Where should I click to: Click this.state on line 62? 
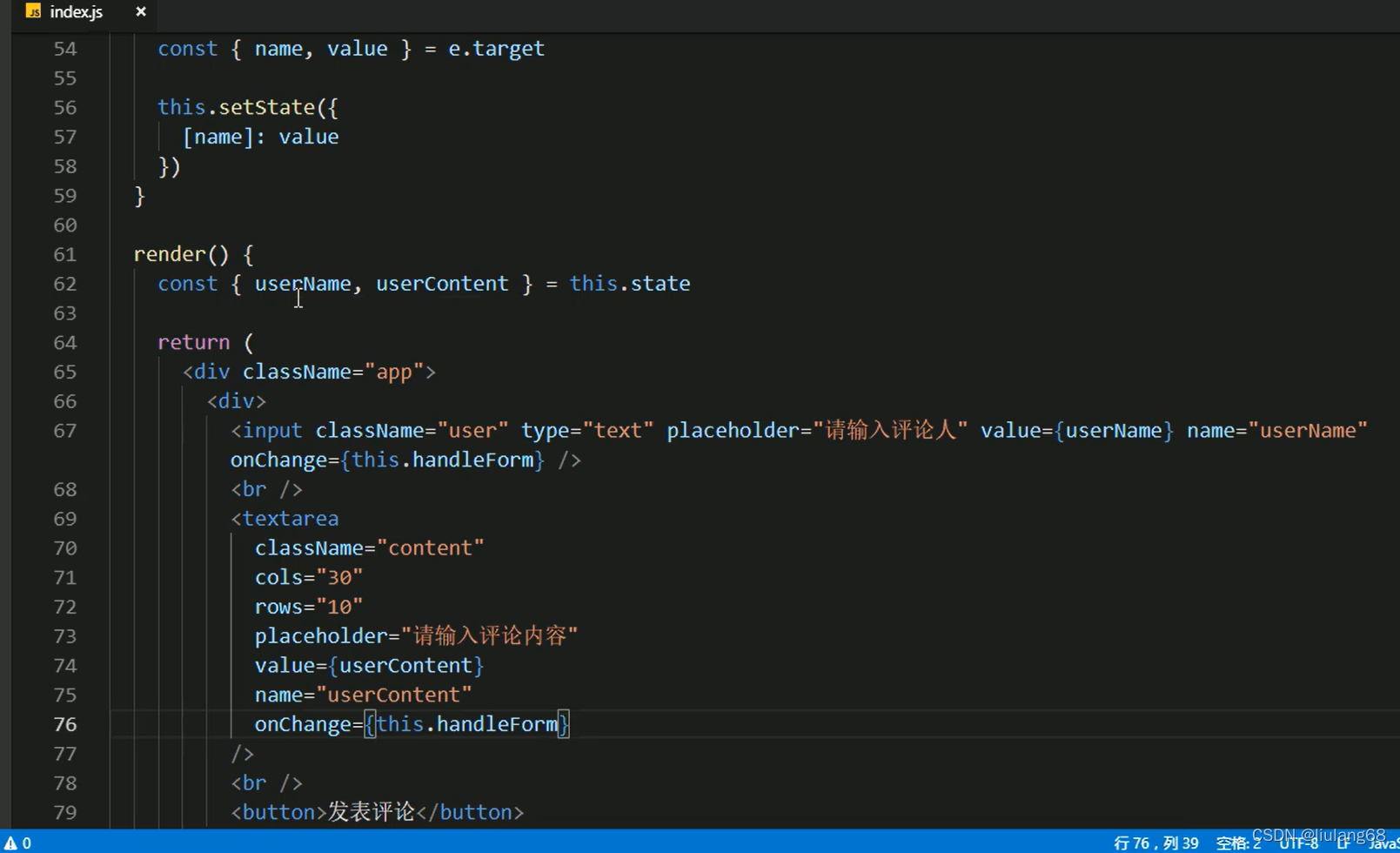pyautogui.click(x=630, y=284)
